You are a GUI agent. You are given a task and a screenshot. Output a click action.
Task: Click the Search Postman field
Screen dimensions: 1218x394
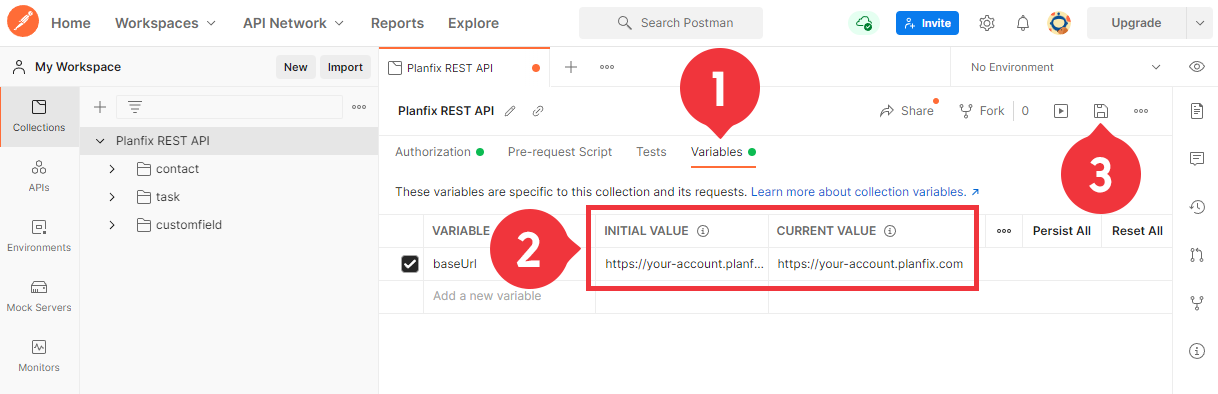click(x=671, y=23)
